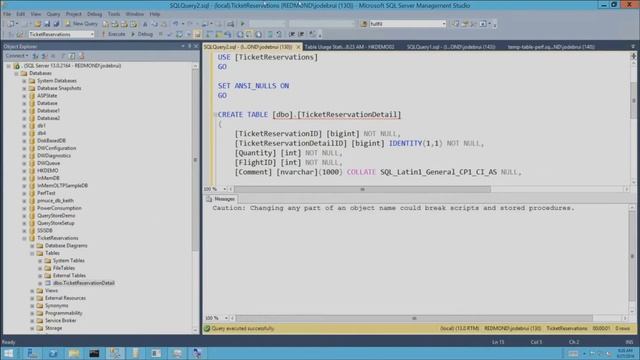
Task: Open the editor zoom level 100% dropdown
Action: pyautogui.click(x=224, y=189)
